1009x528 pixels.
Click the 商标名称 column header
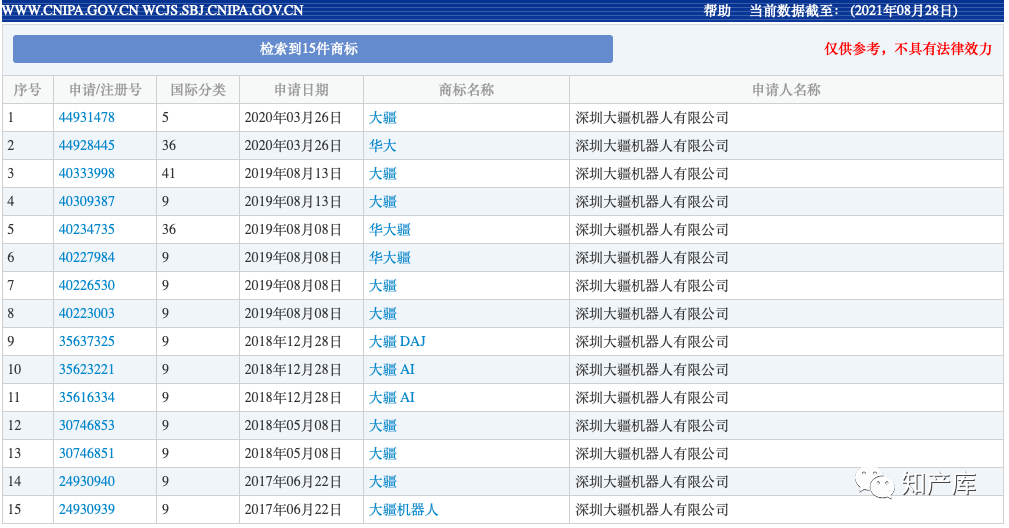click(x=466, y=90)
